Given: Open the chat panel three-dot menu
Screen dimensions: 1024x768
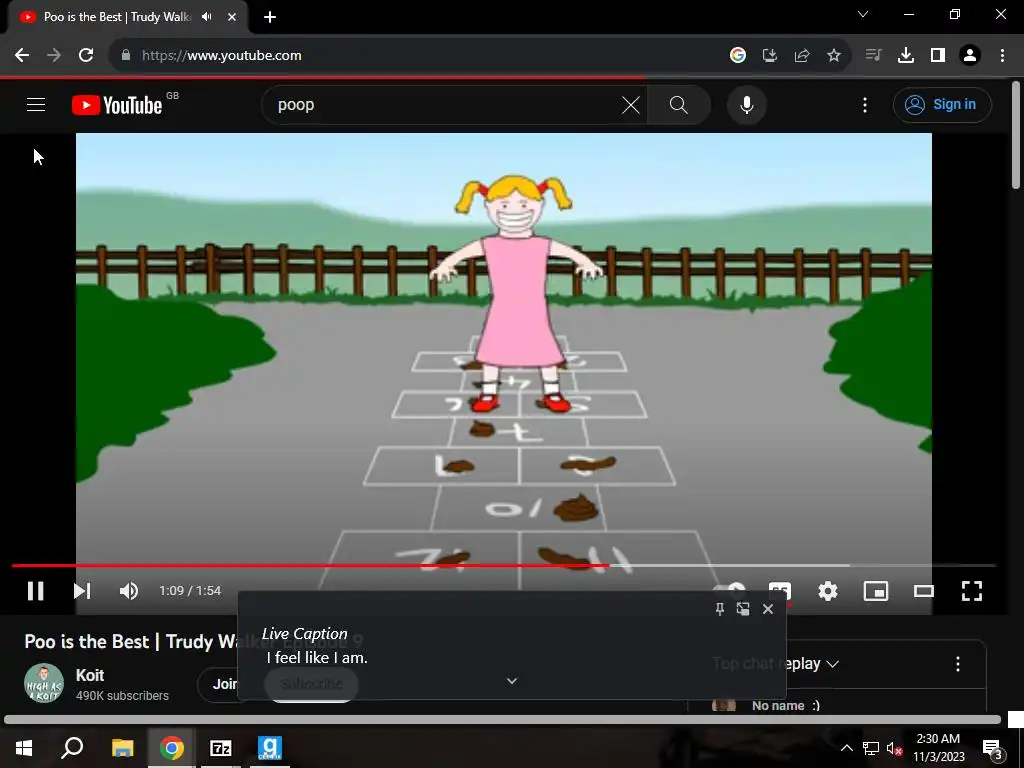Looking at the screenshot, I should click(x=957, y=664).
